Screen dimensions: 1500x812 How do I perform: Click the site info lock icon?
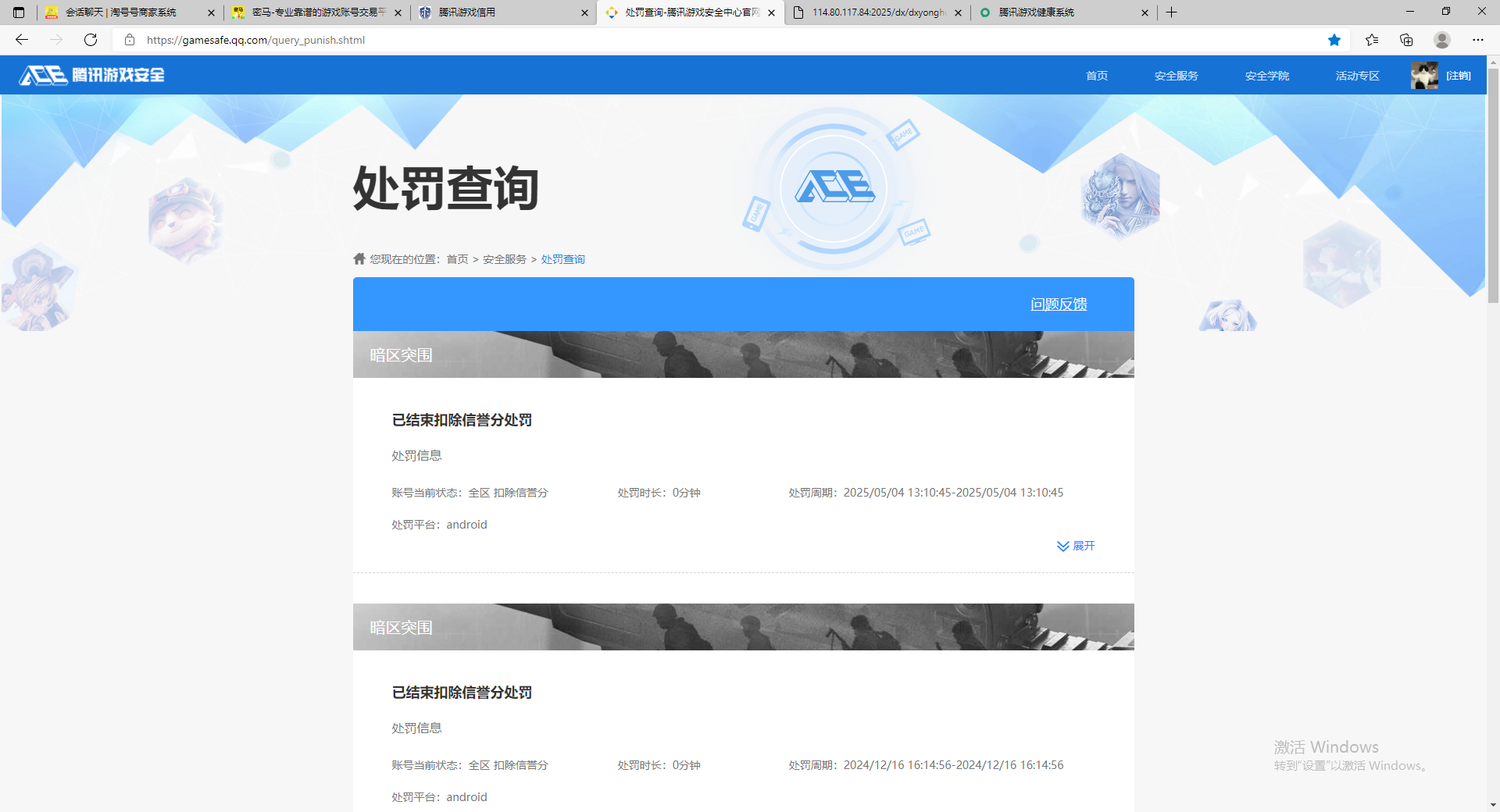130,40
